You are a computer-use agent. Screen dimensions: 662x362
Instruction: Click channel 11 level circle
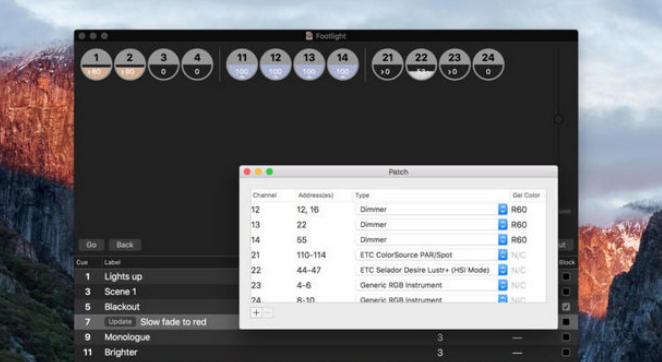(242, 64)
